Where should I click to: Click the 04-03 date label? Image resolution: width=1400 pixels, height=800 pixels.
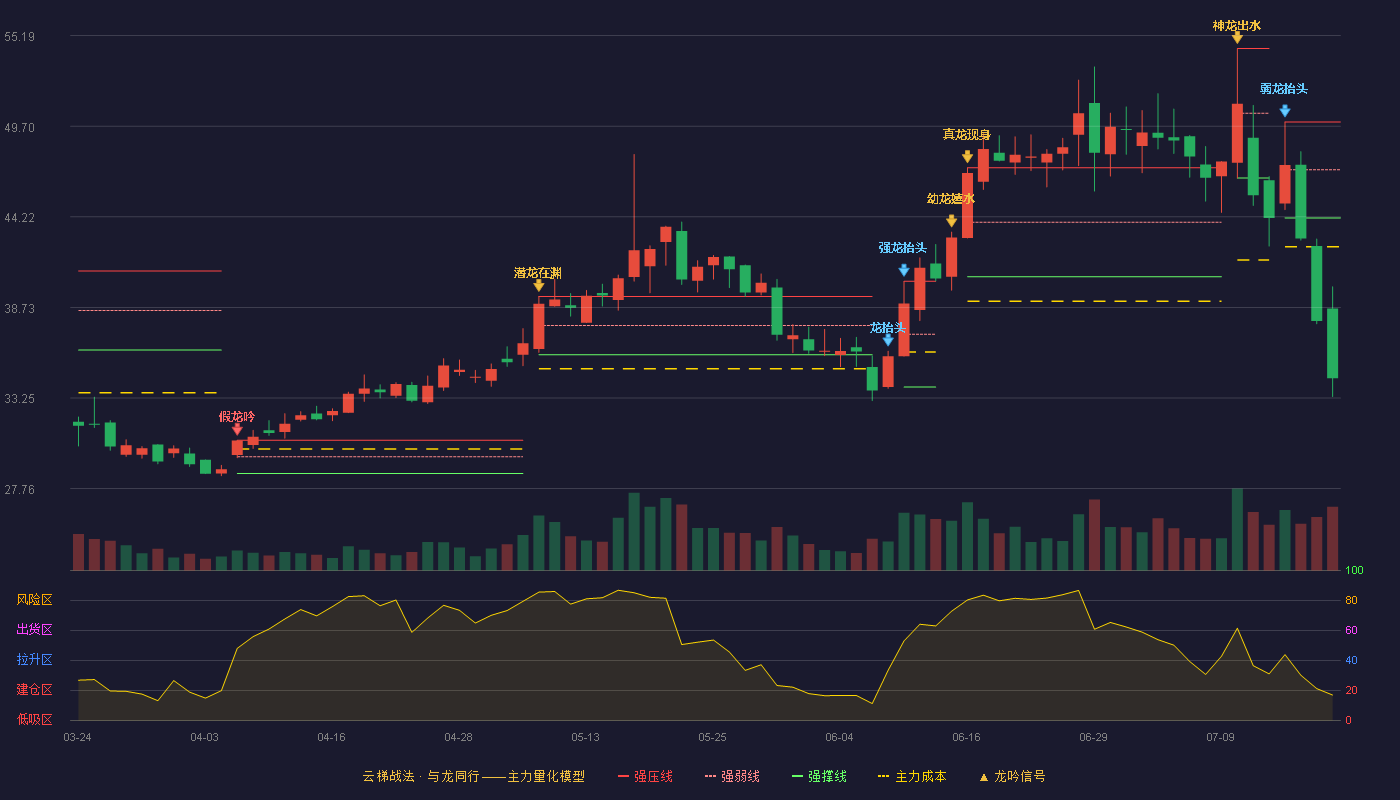(204, 737)
